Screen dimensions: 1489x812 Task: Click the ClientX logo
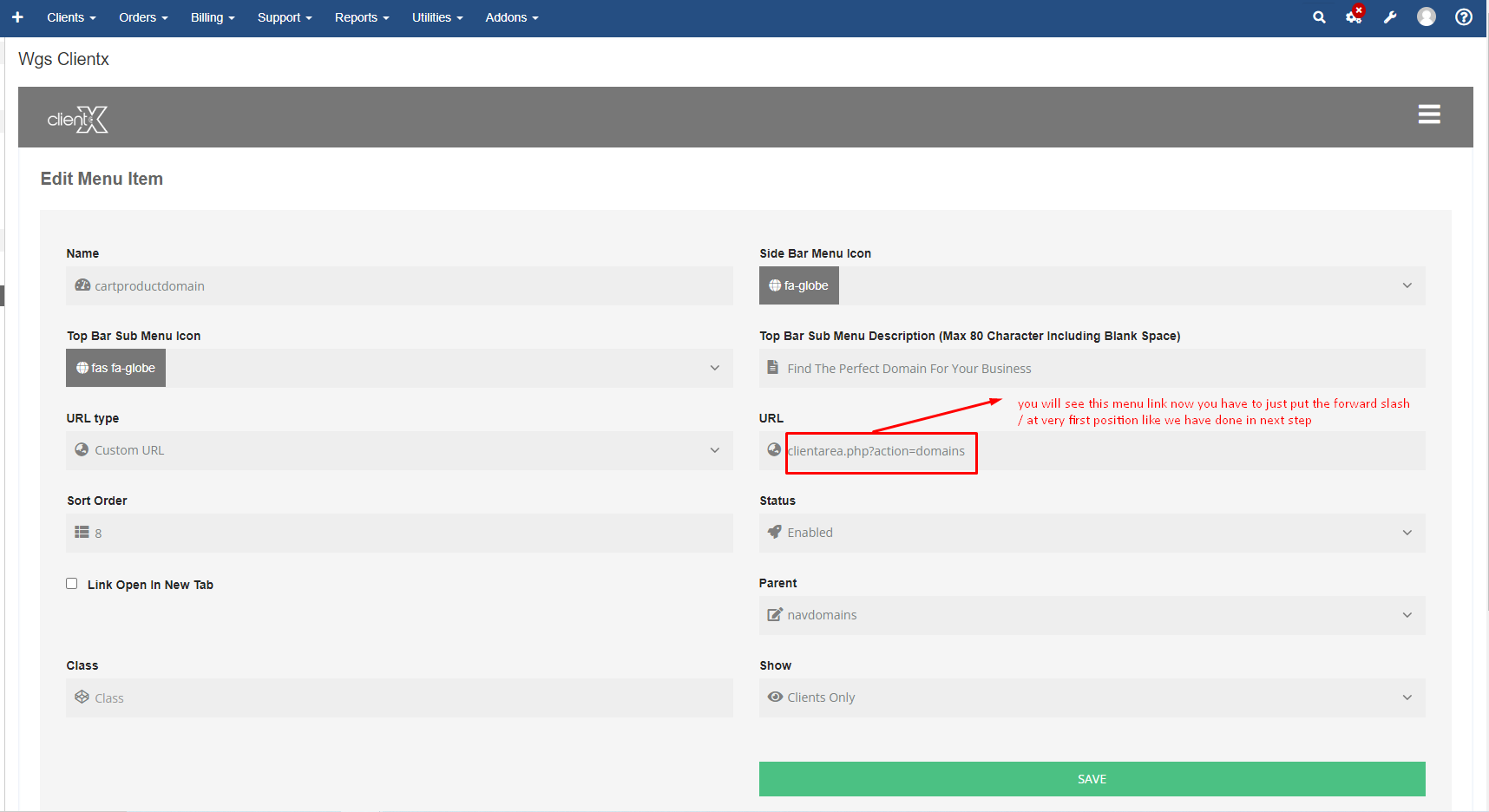[78, 119]
